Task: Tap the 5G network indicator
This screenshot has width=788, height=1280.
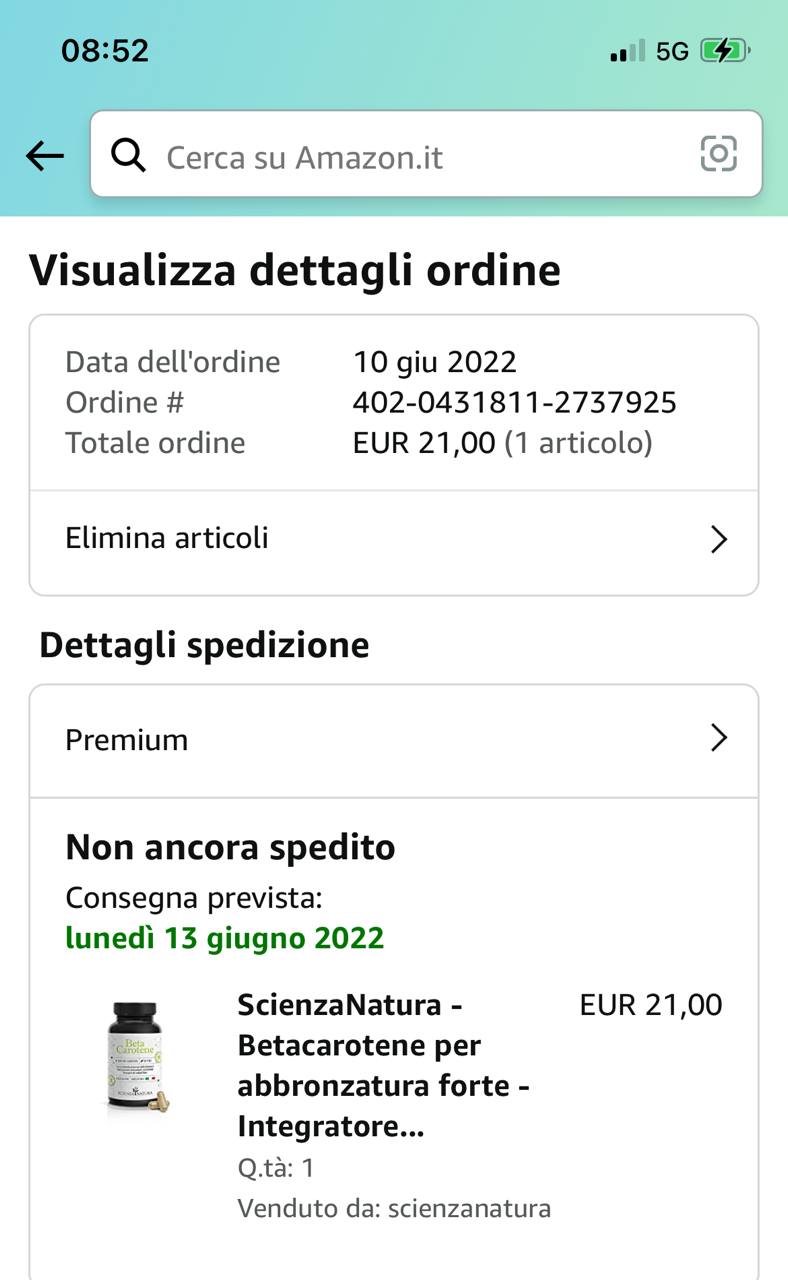Action: click(x=672, y=52)
